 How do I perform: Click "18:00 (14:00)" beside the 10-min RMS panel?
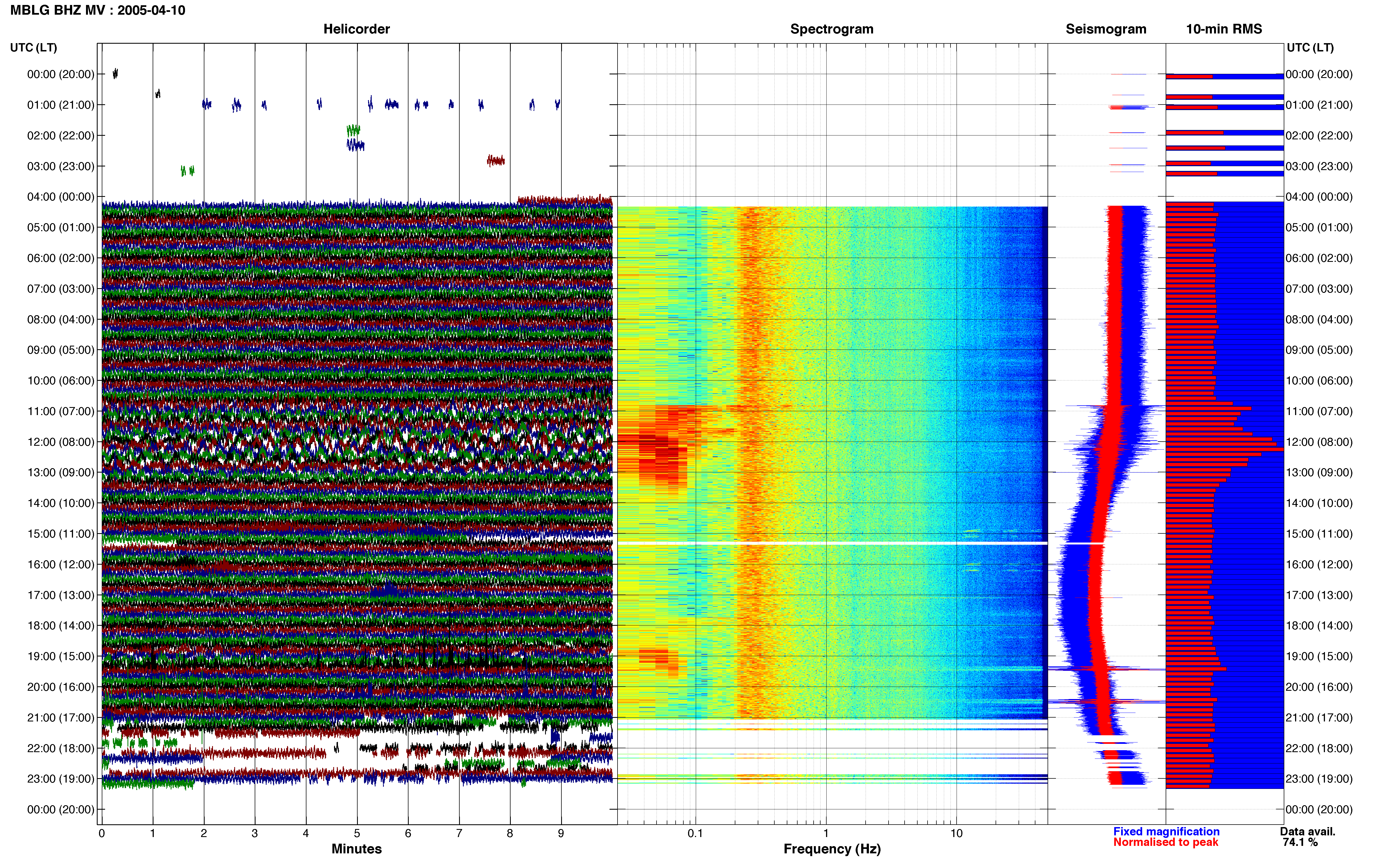tap(1319, 626)
